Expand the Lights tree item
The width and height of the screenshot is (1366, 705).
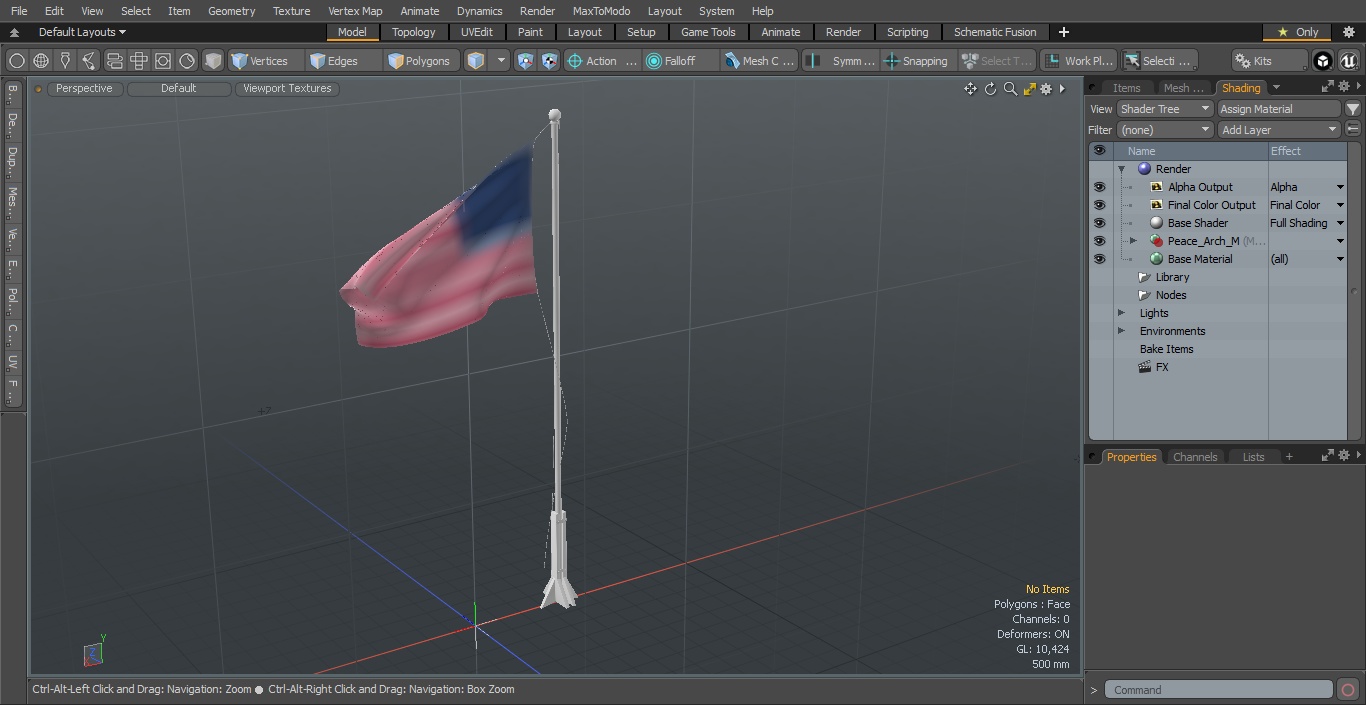coord(1121,313)
